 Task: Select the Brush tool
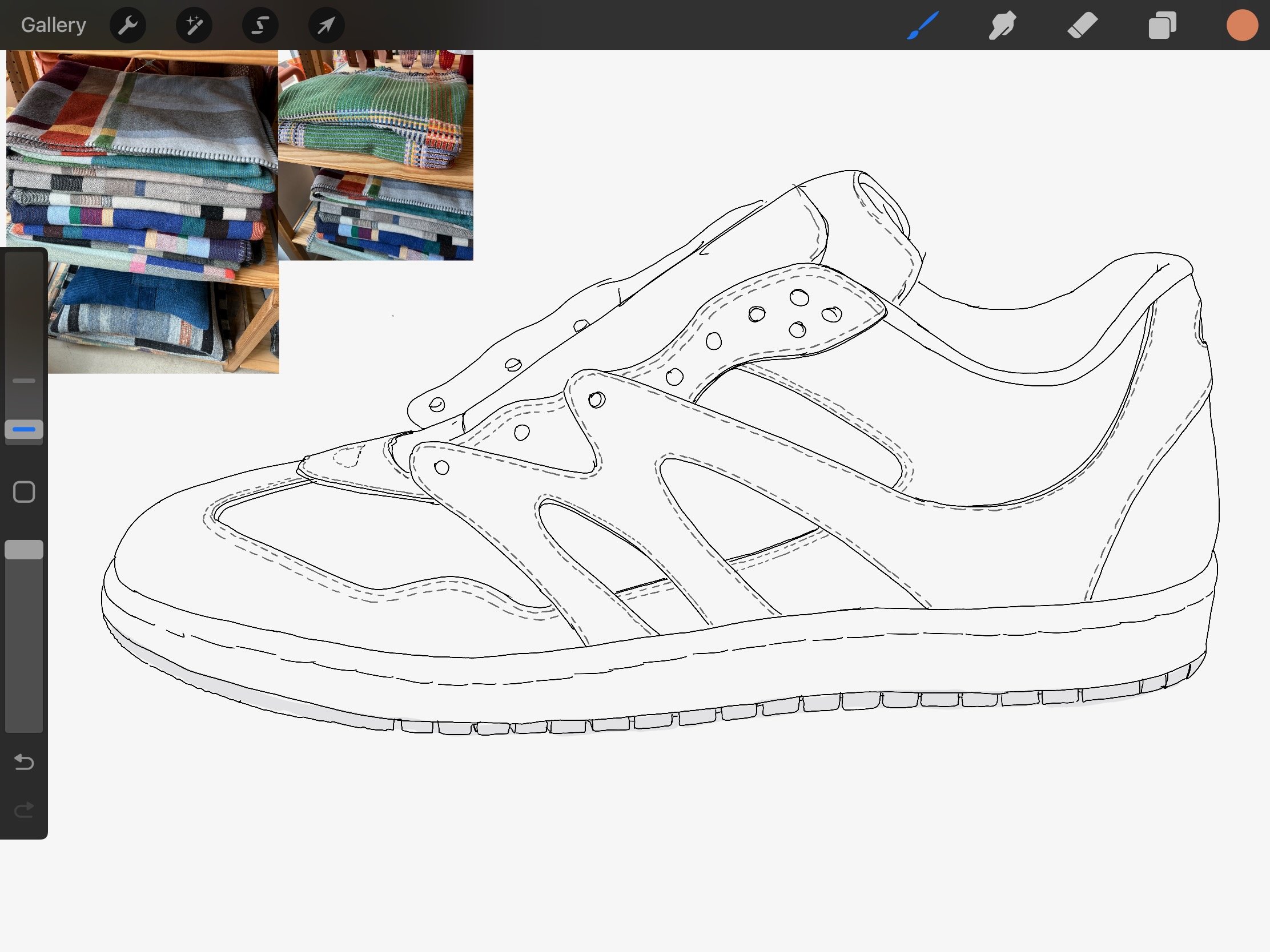(x=923, y=25)
